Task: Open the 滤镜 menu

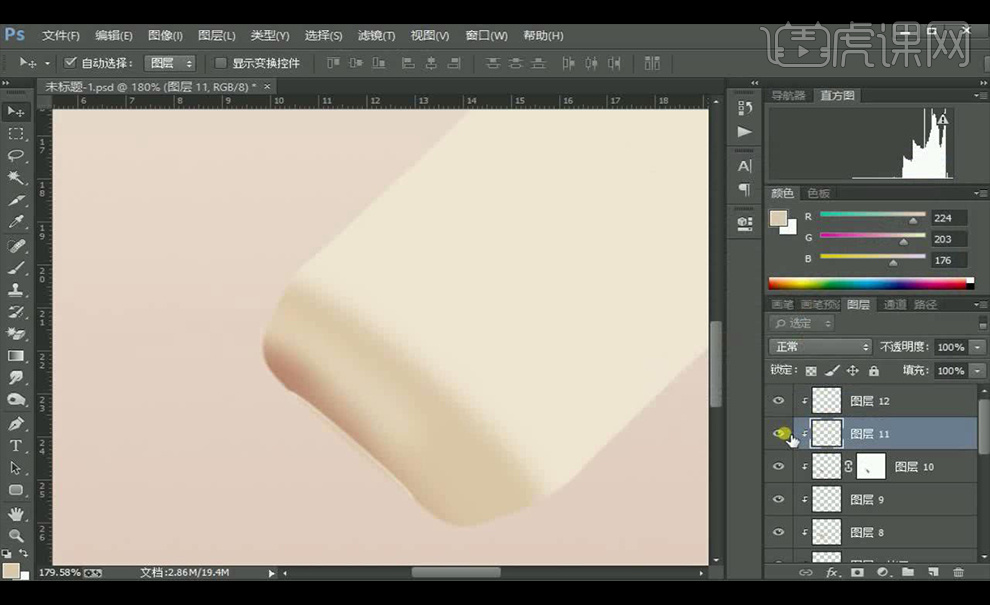Action: (378, 36)
